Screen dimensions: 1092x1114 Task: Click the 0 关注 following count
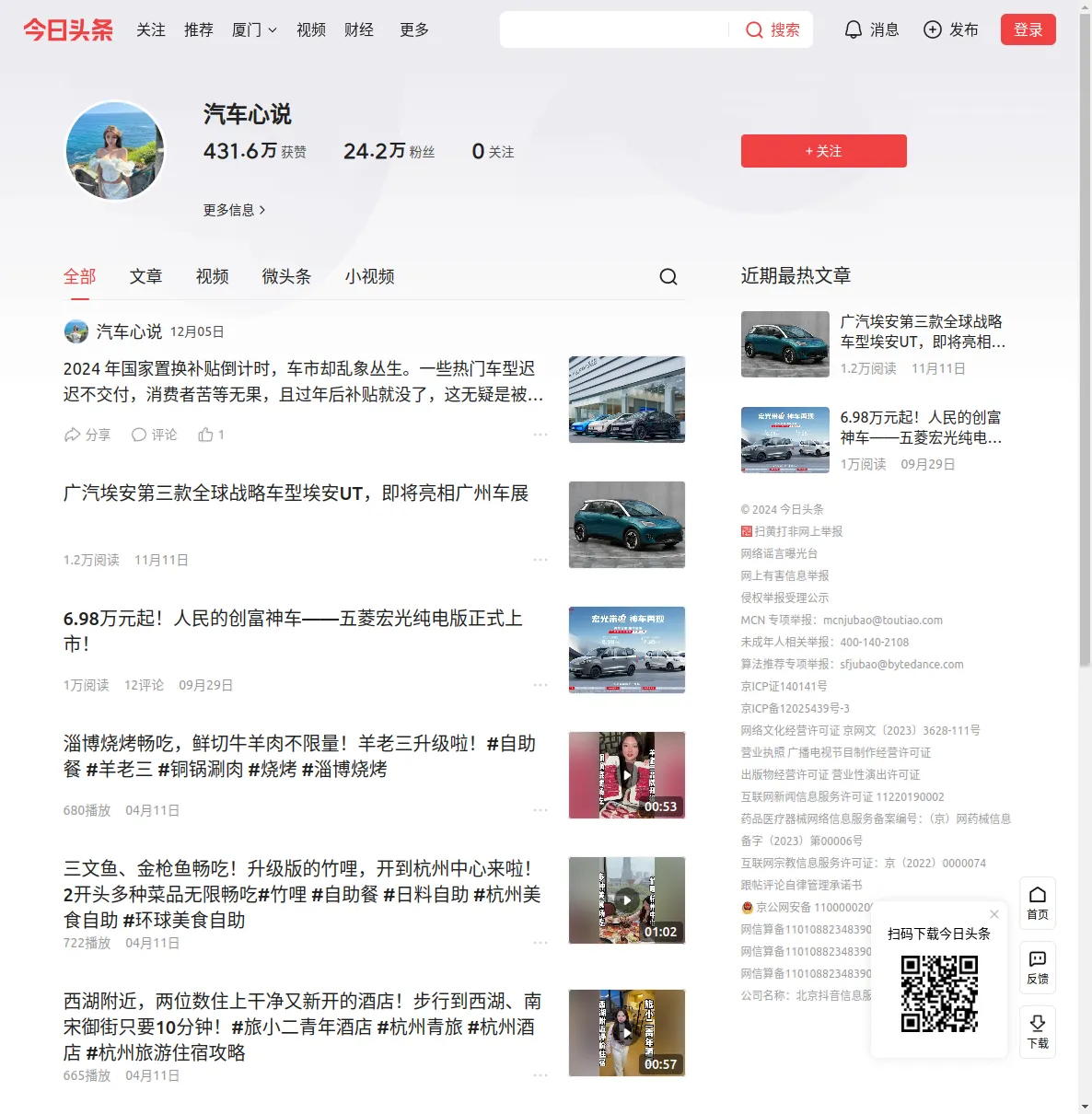click(493, 151)
